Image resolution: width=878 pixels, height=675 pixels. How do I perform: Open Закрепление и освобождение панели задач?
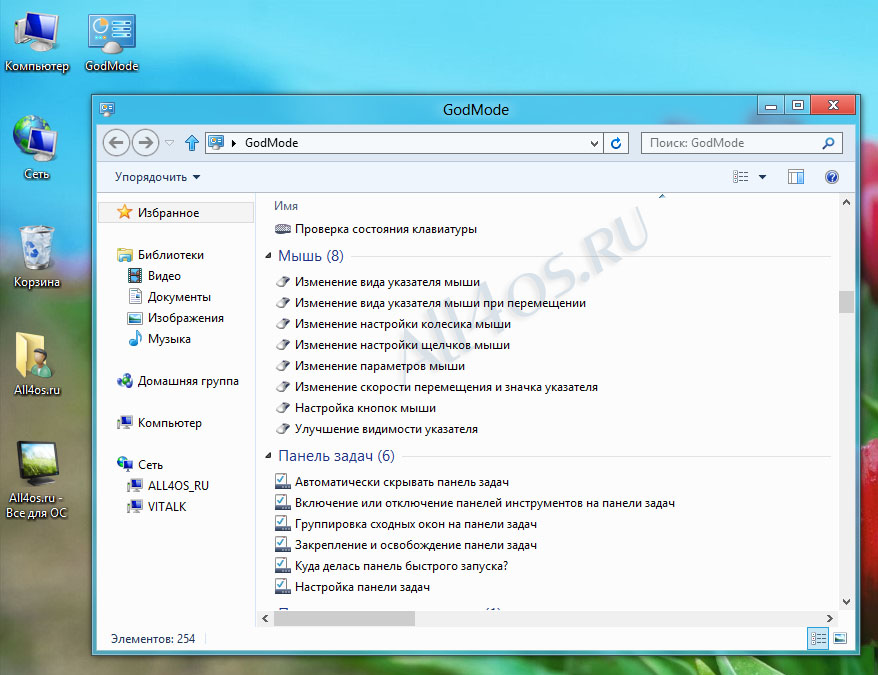(x=406, y=545)
